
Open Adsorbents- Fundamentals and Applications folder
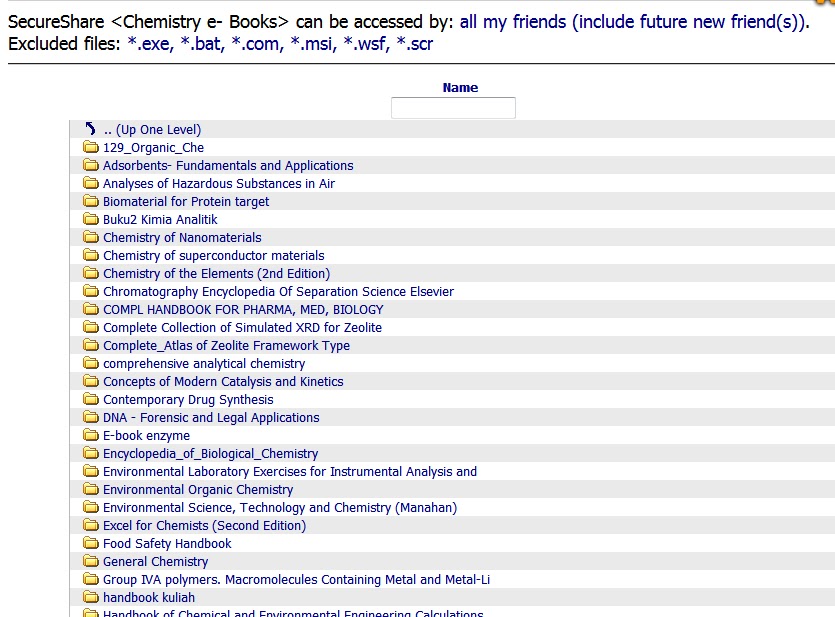(228, 166)
